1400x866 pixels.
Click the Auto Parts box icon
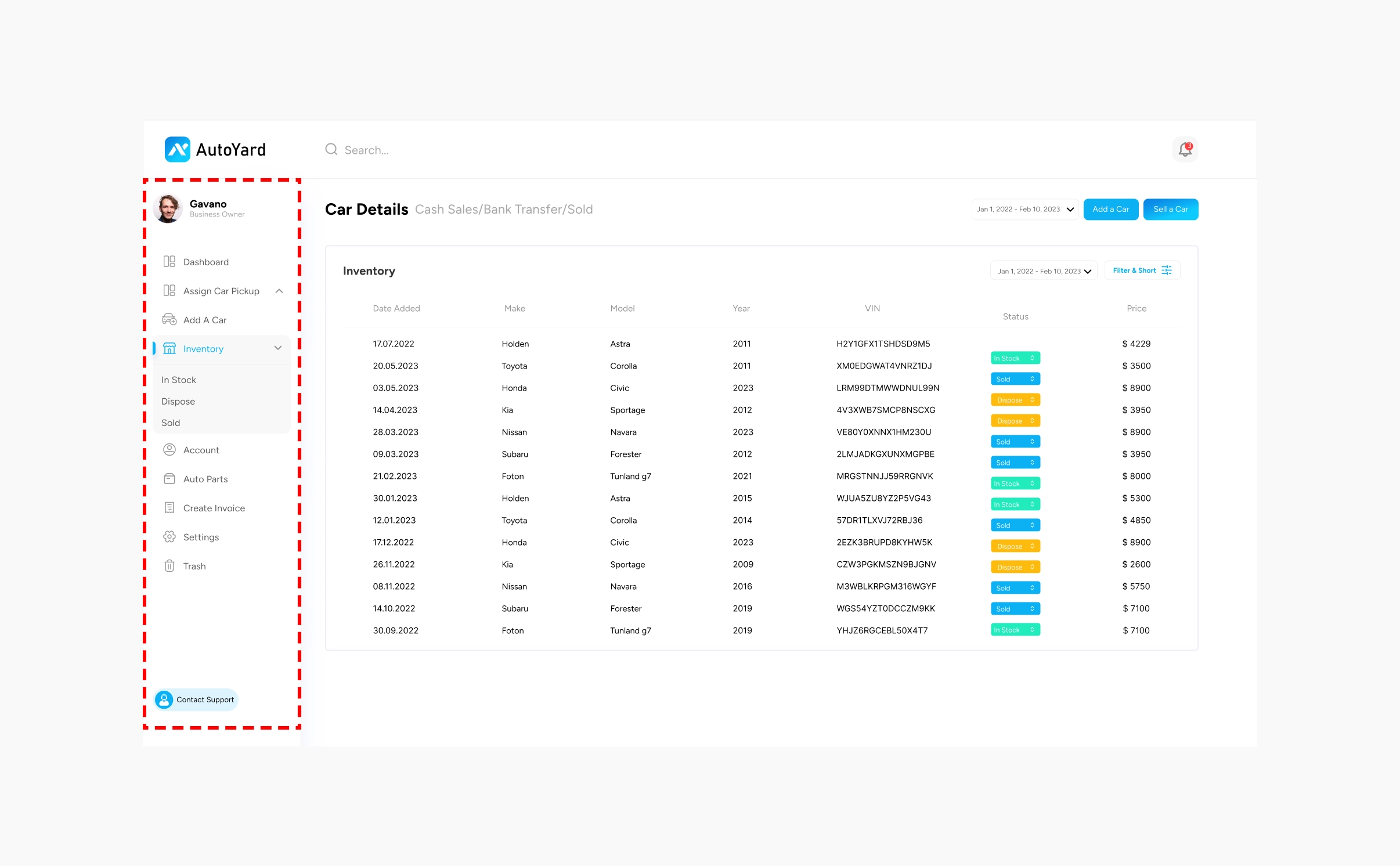[x=169, y=479]
